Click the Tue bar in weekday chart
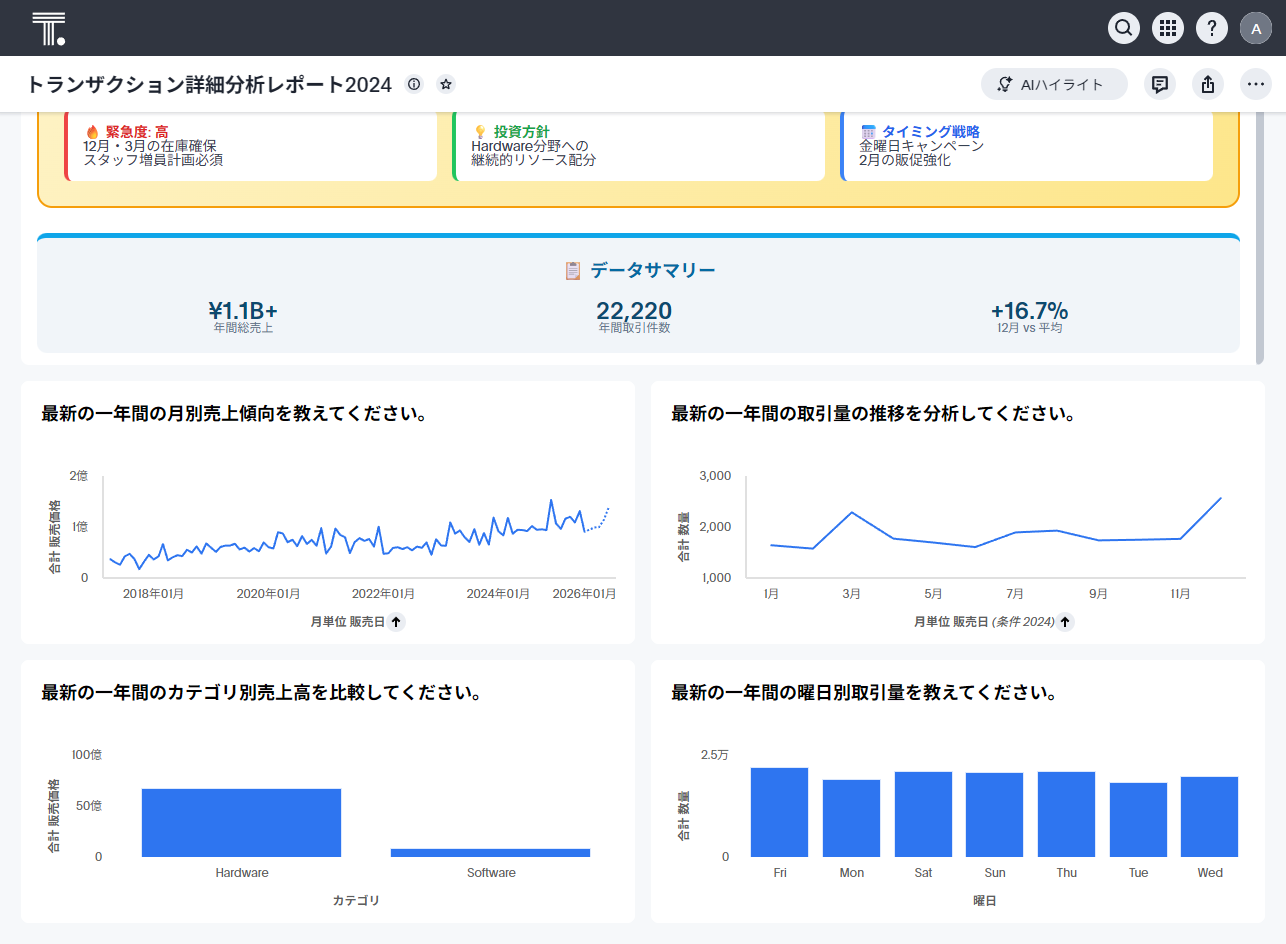This screenshot has width=1286, height=944. (1138, 820)
